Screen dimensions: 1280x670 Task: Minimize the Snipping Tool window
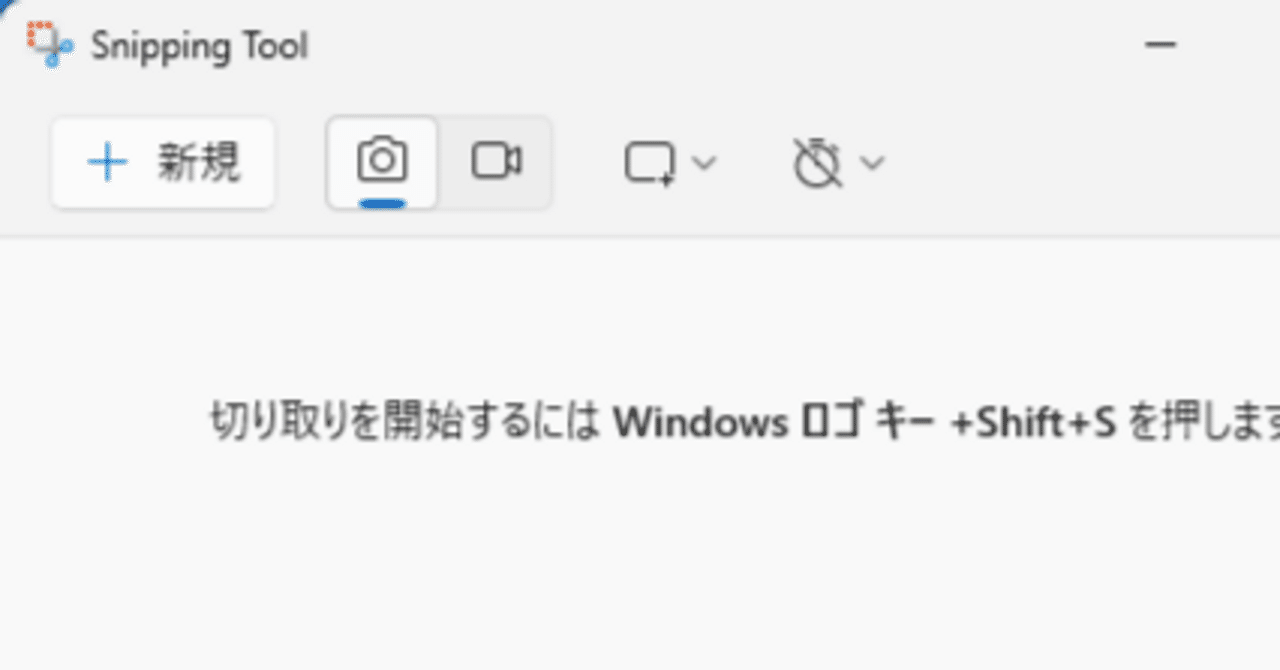point(1160,45)
